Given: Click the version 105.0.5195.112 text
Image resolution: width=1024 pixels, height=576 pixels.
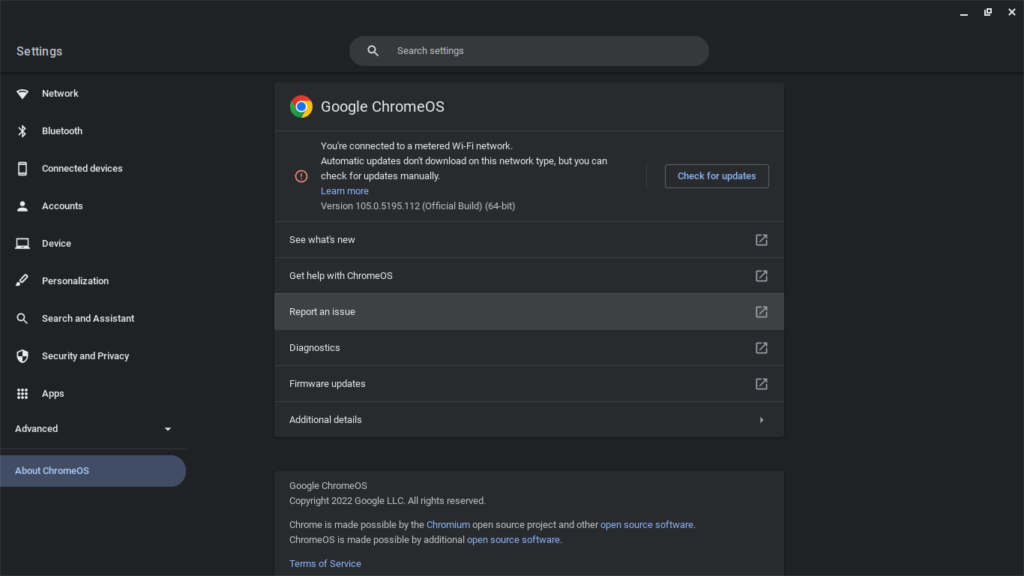Looking at the screenshot, I should (x=418, y=206).
